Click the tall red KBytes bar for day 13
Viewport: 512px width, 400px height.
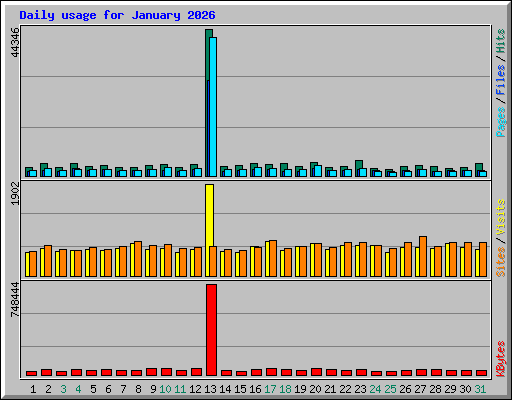(x=211, y=330)
